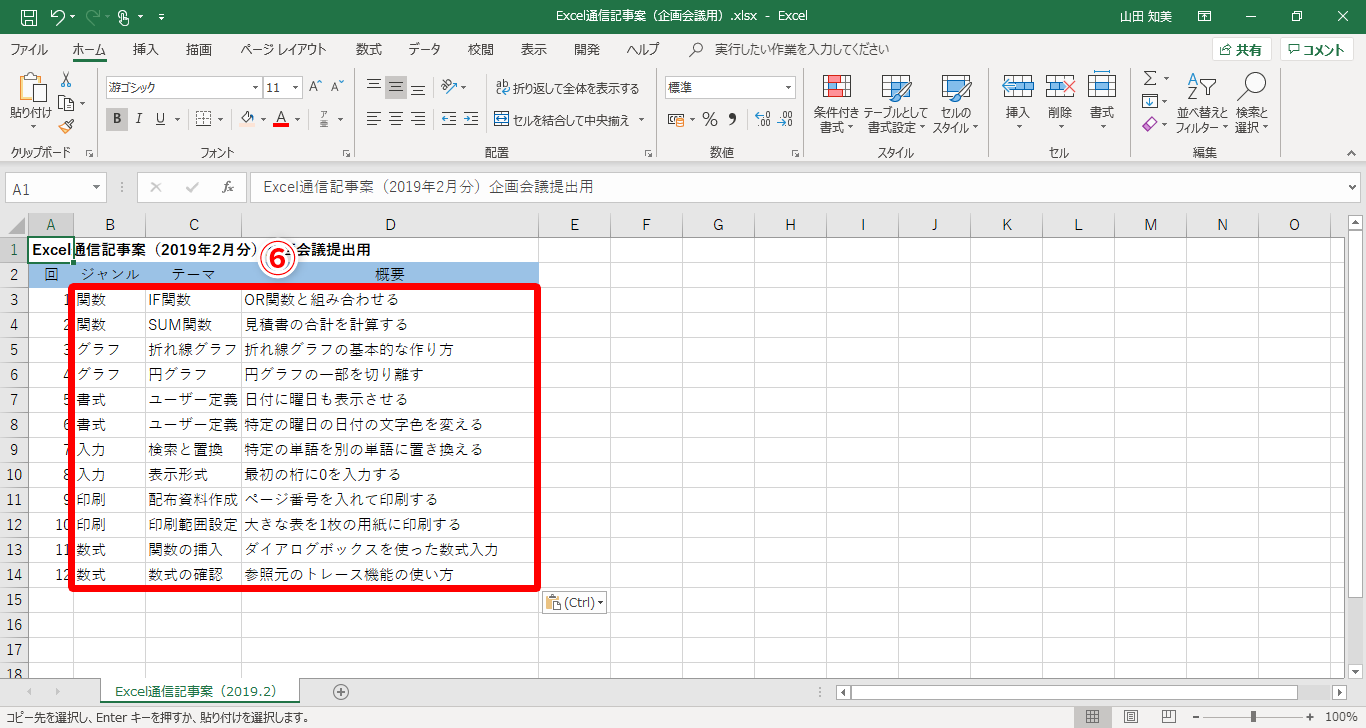Click the Comments (コメント) button
The height and width of the screenshot is (728, 1366).
pyautogui.click(x=1316, y=50)
